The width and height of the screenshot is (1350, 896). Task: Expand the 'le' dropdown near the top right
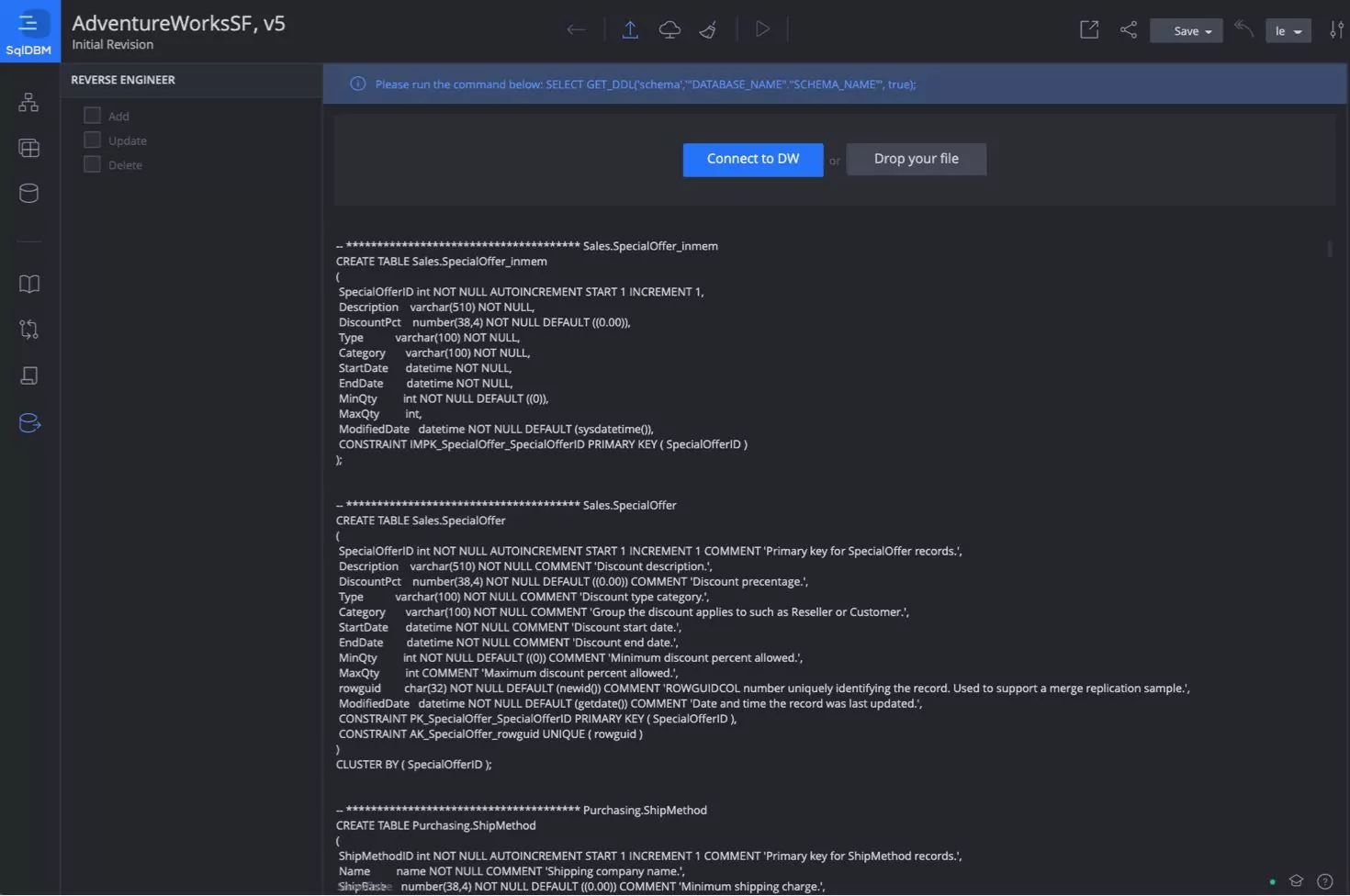coord(1288,30)
